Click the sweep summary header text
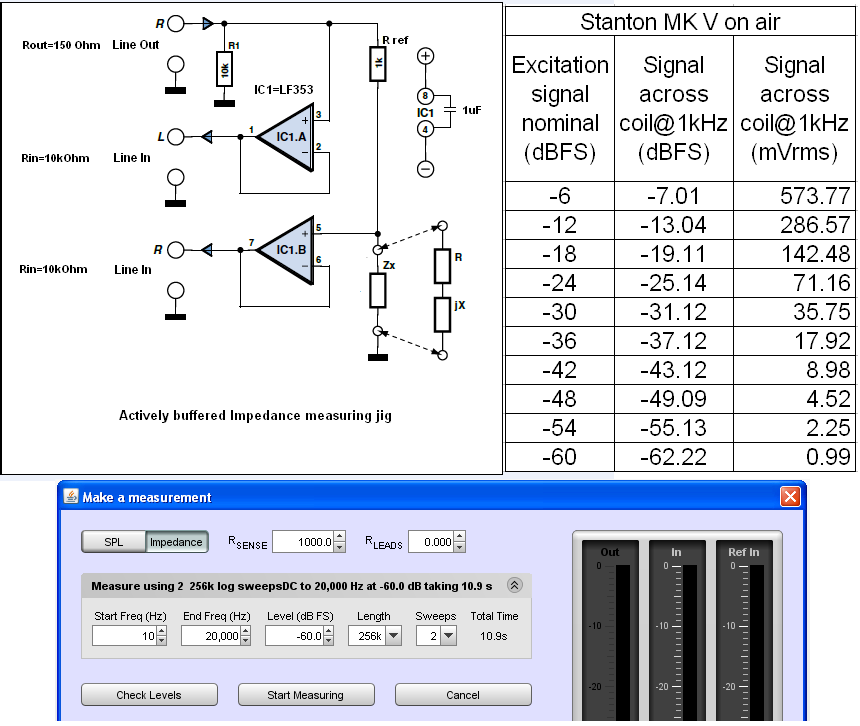Viewport: 860px width, 726px height. pos(292,586)
